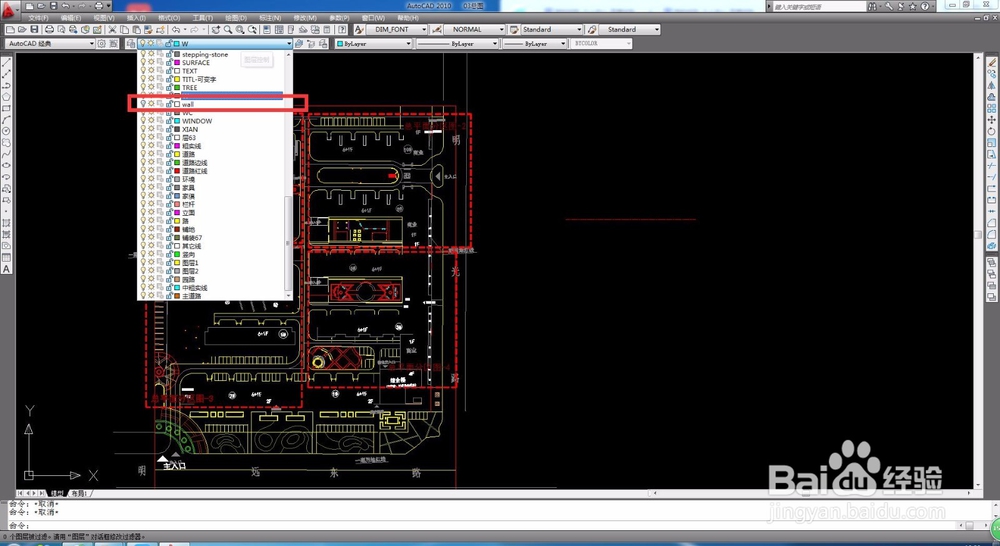Click the Zoom Previous icon
Screen dimensions: 1000x546
253,29
